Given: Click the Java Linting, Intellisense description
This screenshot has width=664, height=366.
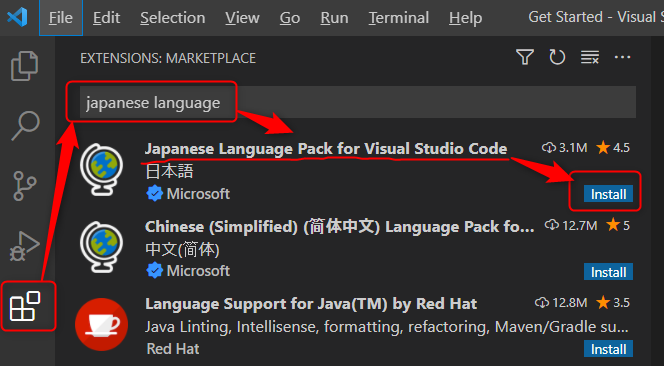Looking at the screenshot, I should pos(387,327).
